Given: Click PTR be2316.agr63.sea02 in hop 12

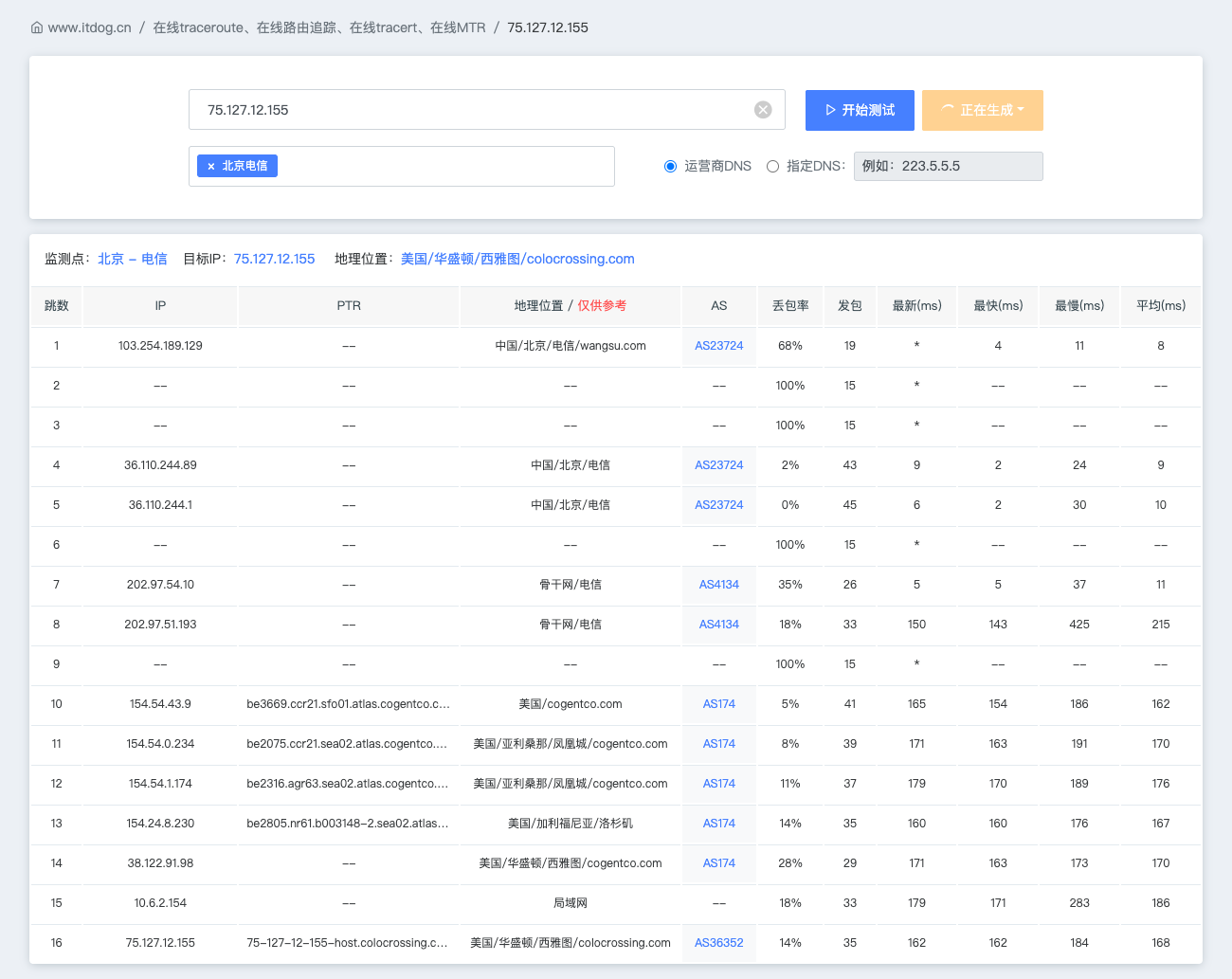Looking at the screenshot, I should [x=347, y=784].
